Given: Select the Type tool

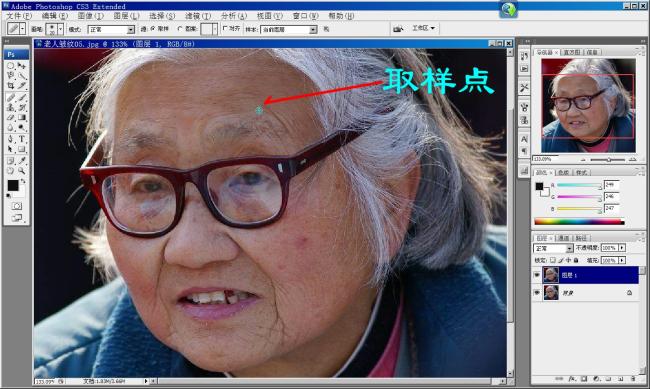Looking at the screenshot, I should pos(22,139).
